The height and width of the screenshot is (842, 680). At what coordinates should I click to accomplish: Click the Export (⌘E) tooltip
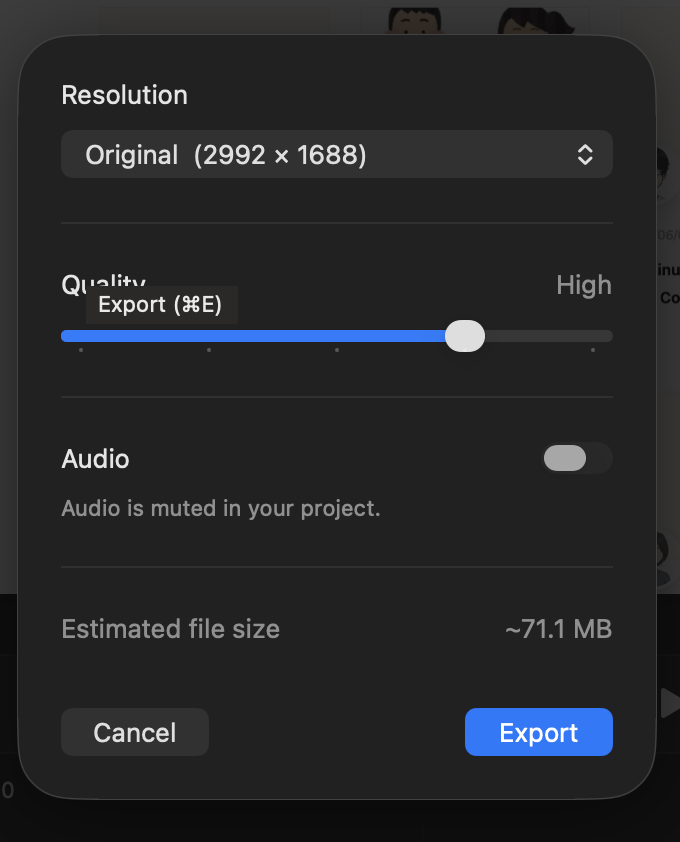pos(162,305)
